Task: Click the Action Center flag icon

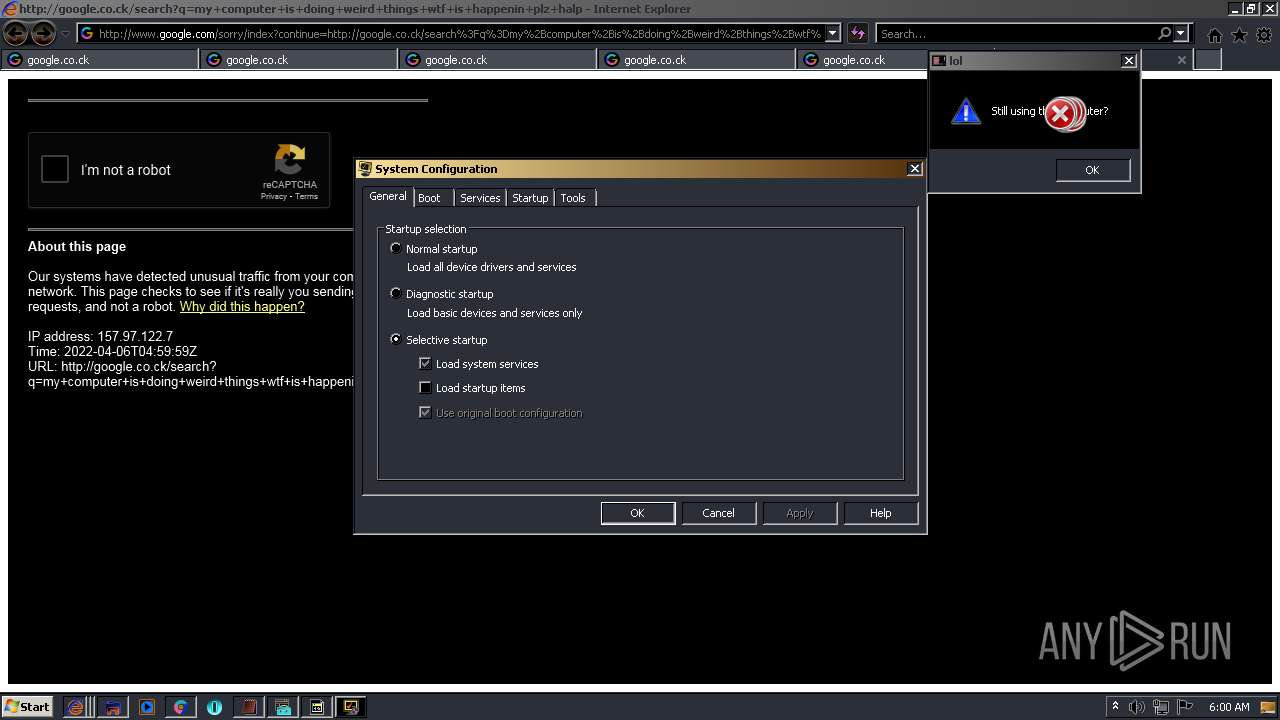Action: [x=1185, y=707]
